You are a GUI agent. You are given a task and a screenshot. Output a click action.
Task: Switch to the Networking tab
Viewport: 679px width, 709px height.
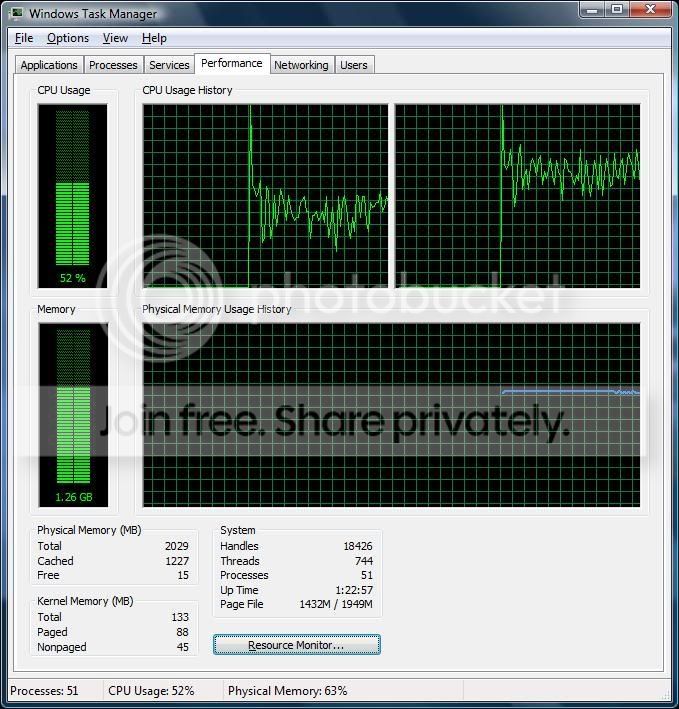(x=302, y=65)
